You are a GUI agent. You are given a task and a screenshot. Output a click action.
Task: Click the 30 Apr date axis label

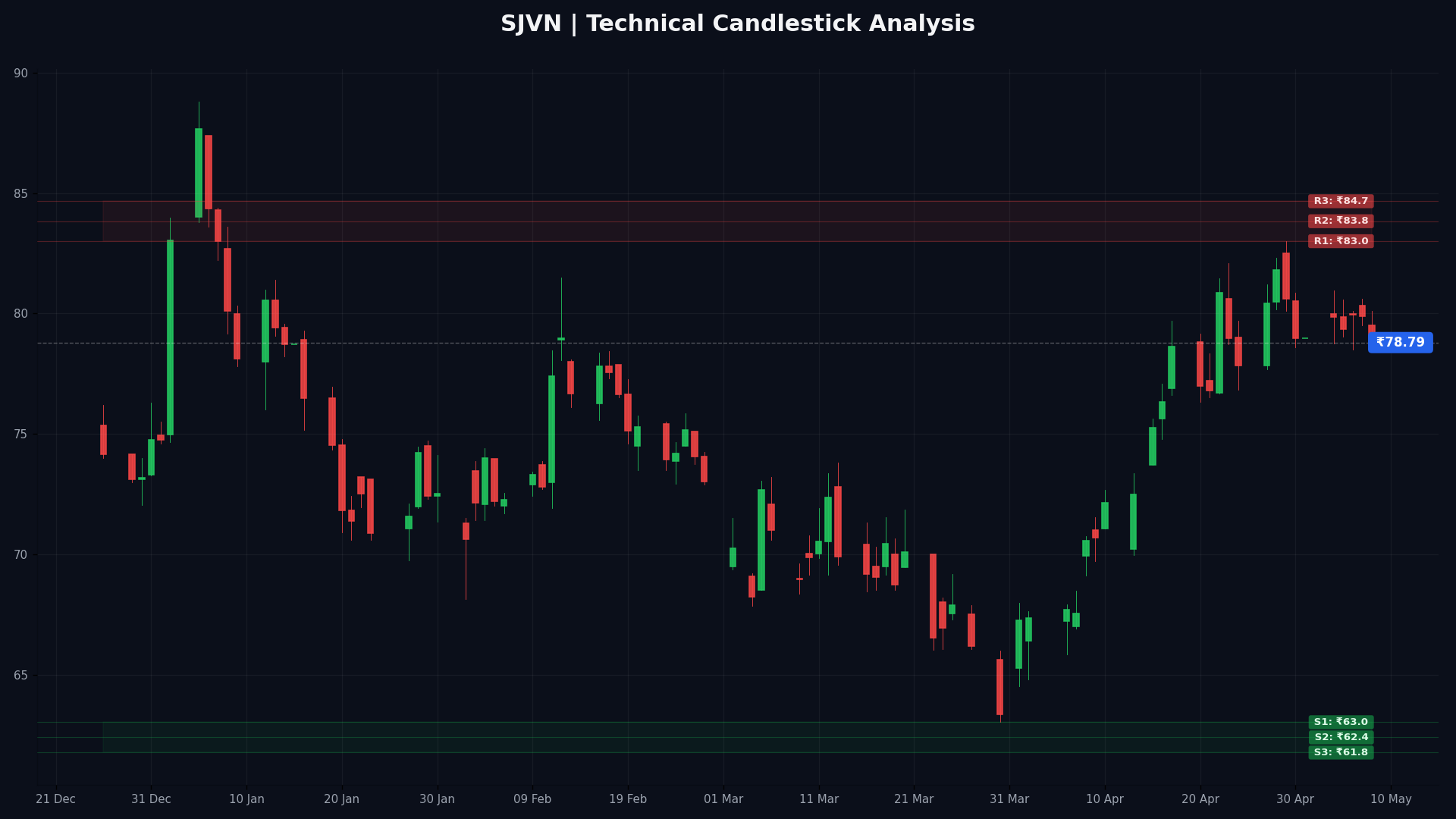tap(1295, 799)
